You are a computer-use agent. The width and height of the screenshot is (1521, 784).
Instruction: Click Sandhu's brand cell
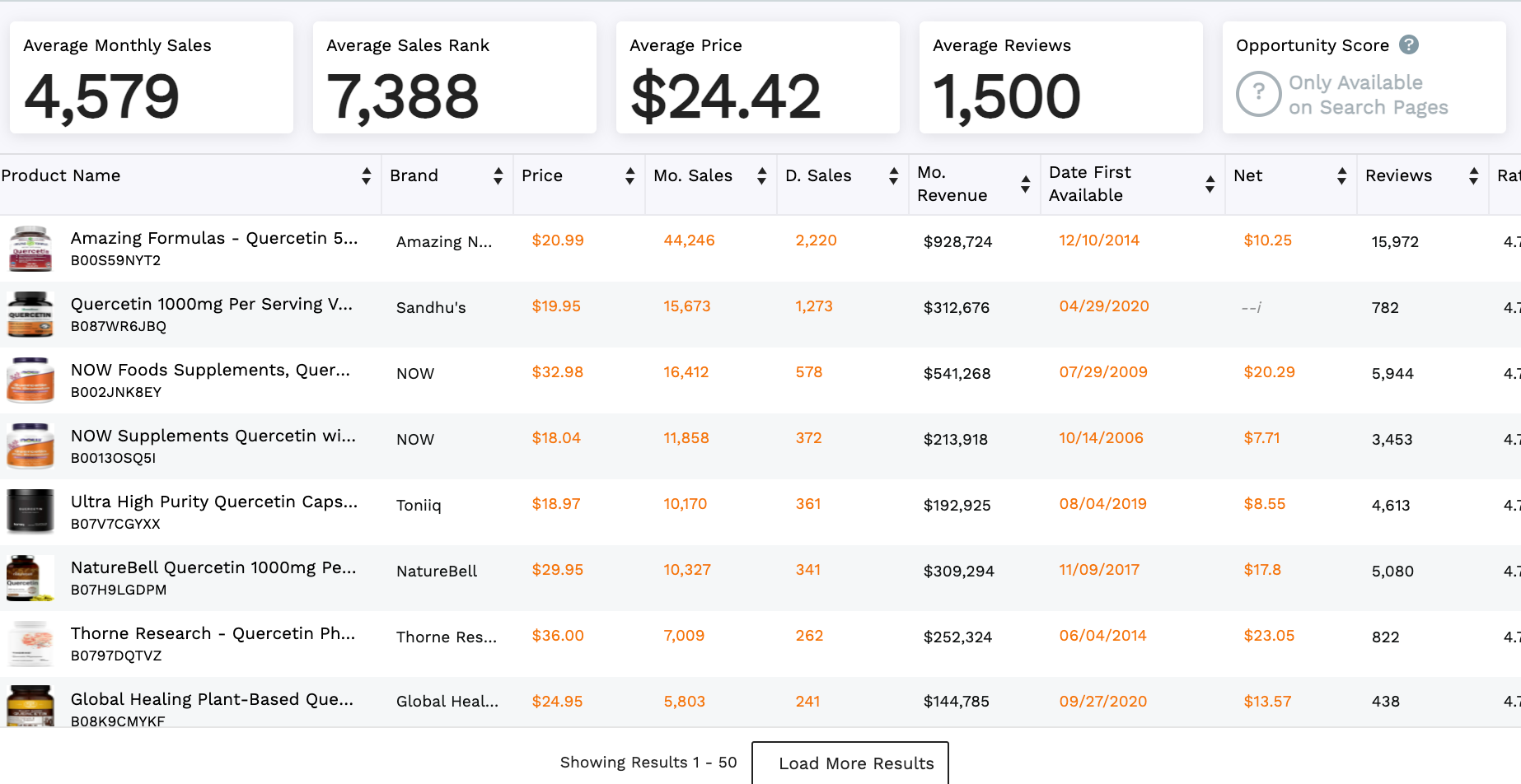pyautogui.click(x=431, y=307)
